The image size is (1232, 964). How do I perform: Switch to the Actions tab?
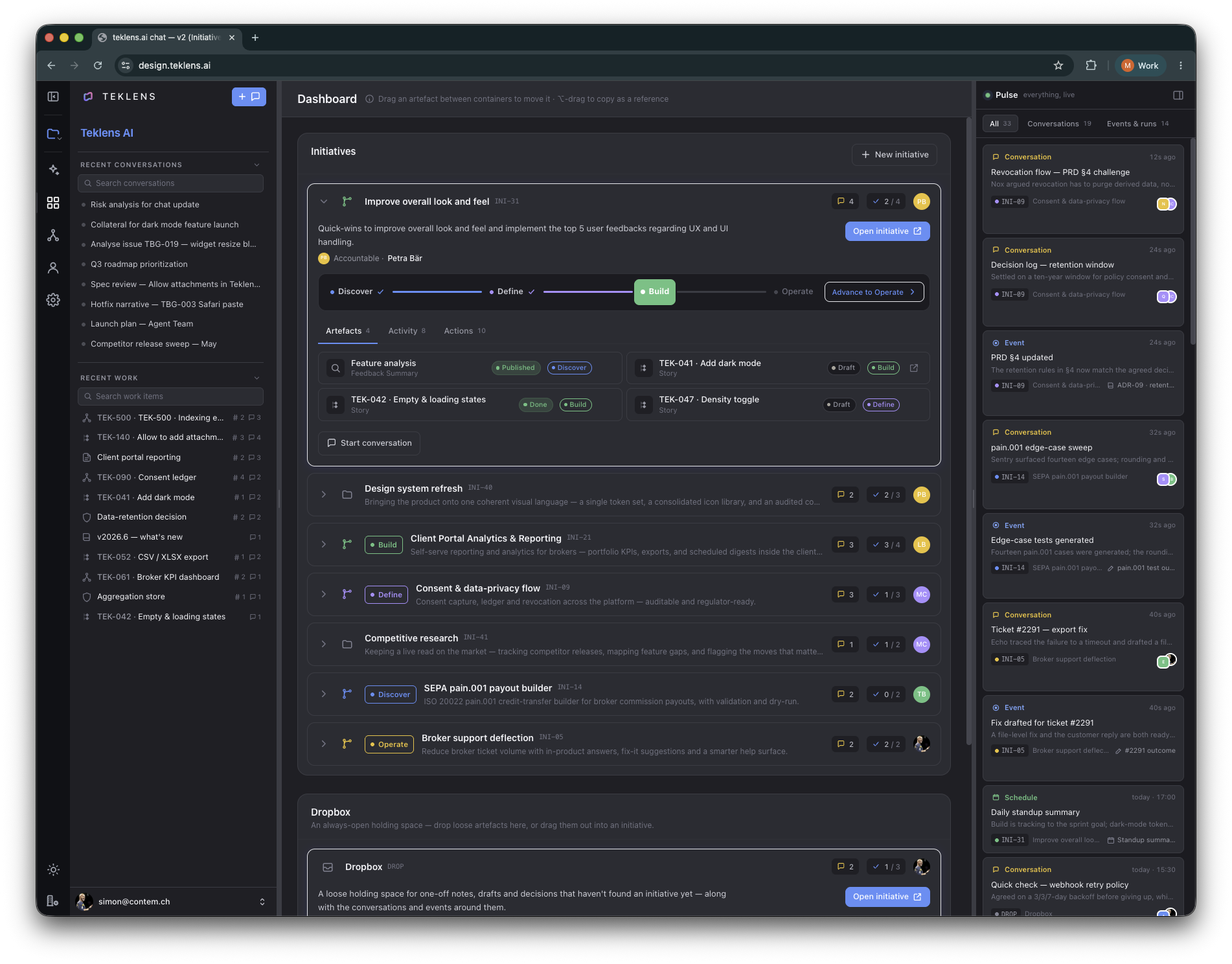pyautogui.click(x=464, y=331)
